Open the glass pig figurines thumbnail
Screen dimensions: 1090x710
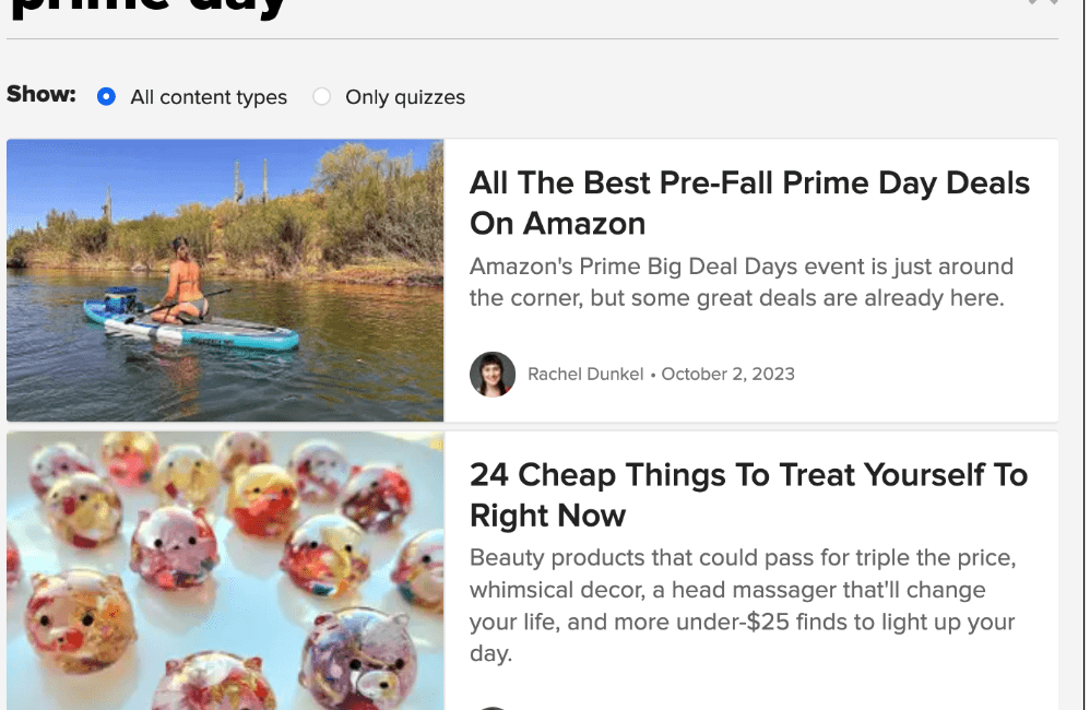coord(225,570)
